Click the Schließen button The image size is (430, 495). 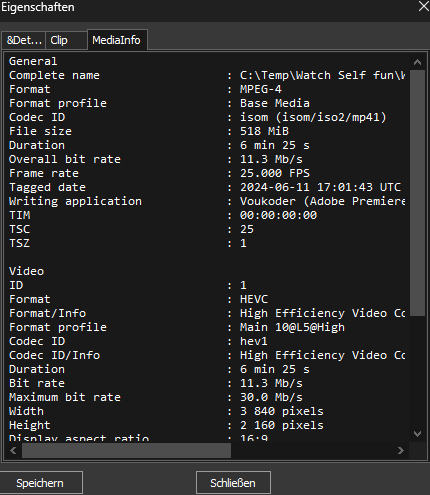pyautogui.click(x=233, y=483)
